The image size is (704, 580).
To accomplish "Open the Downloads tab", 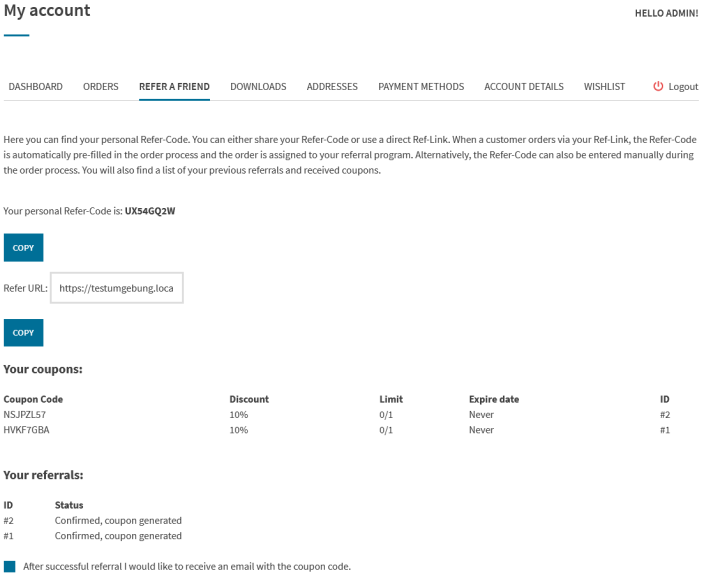I will tap(258, 87).
